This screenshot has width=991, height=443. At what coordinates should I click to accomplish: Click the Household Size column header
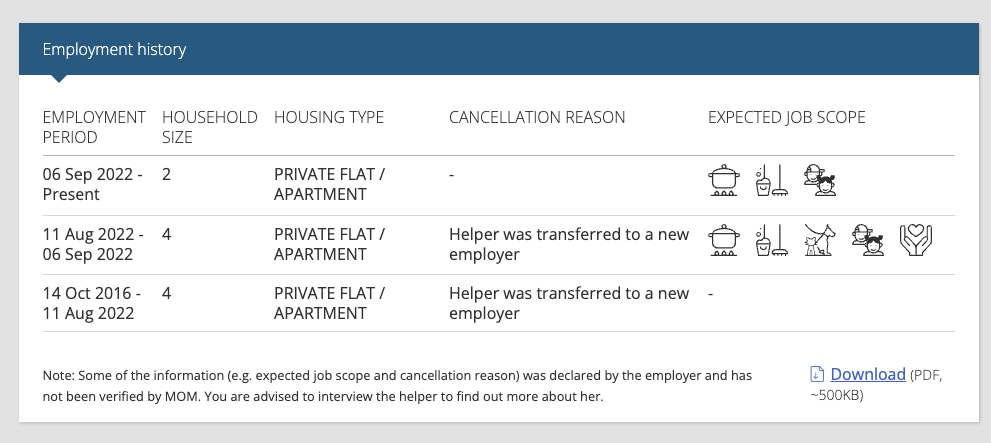[x=210, y=127]
